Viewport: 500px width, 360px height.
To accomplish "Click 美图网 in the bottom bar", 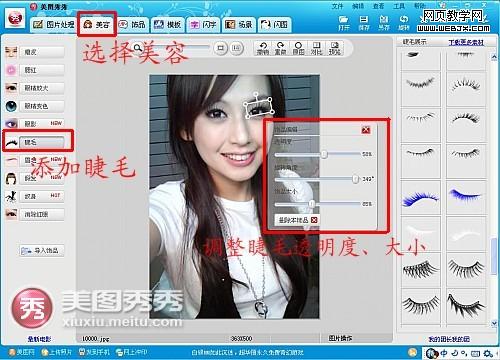I will tap(22, 352).
